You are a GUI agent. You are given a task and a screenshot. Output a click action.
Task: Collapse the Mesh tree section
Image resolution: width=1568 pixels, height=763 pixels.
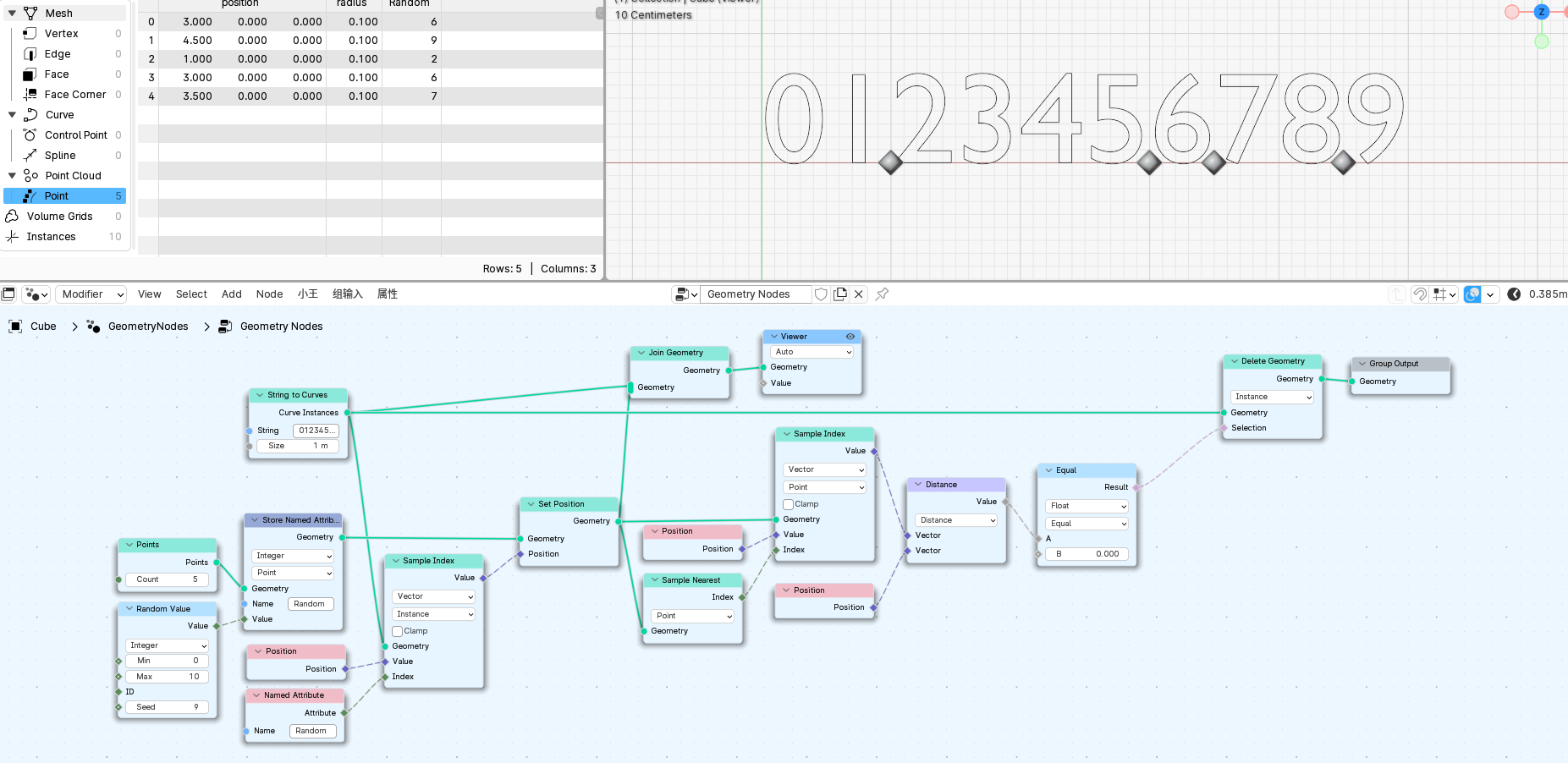pyautogui.click(x=12, y=14)
